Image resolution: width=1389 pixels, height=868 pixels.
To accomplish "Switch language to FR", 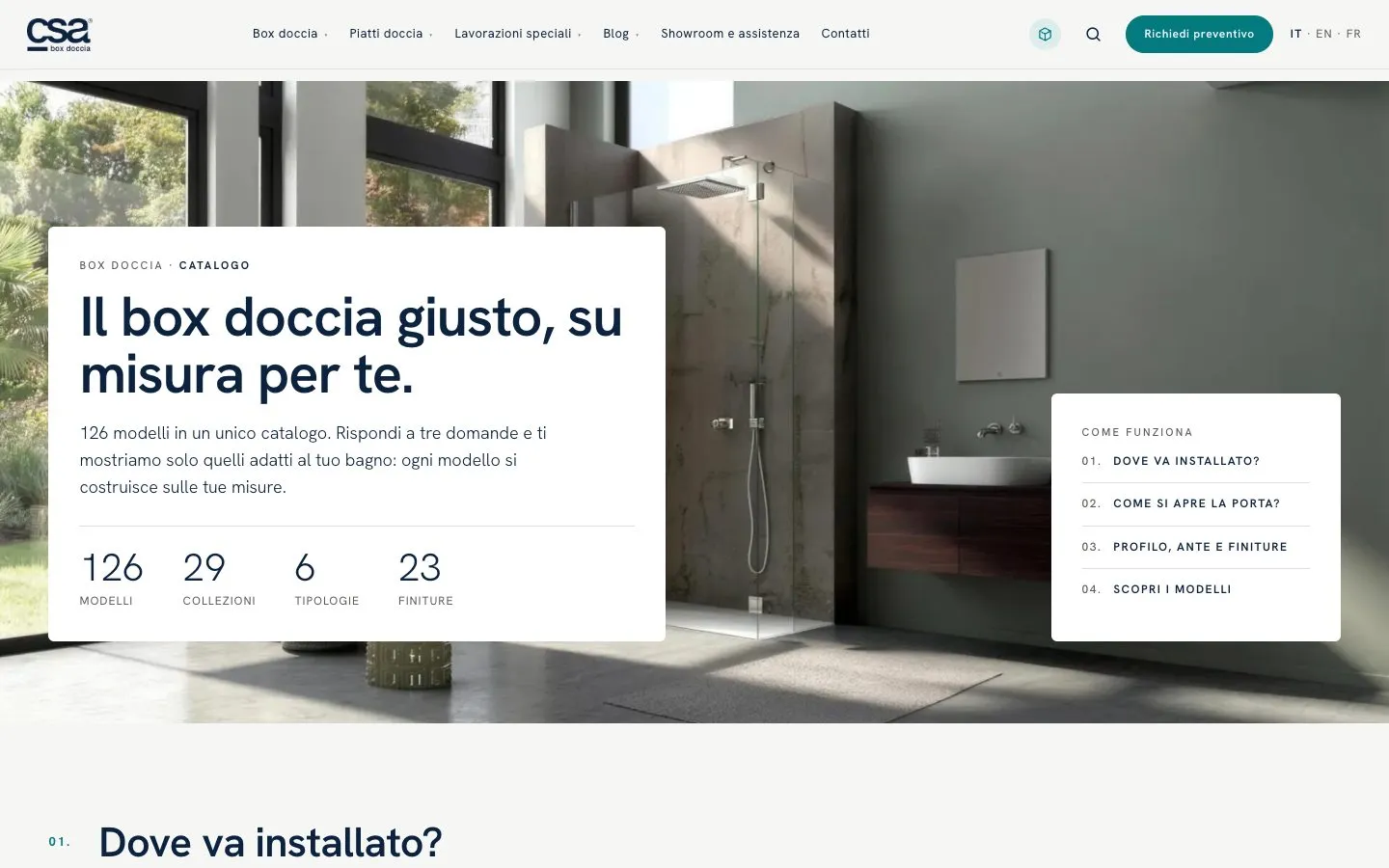I will (1353, 34).
